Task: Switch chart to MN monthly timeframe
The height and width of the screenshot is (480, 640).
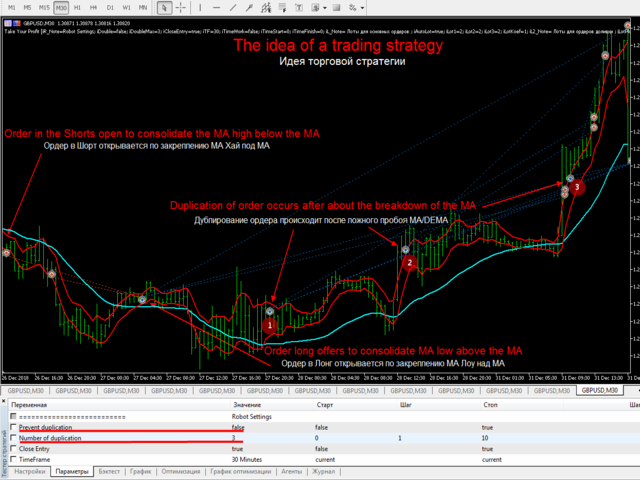Action: 143,7
